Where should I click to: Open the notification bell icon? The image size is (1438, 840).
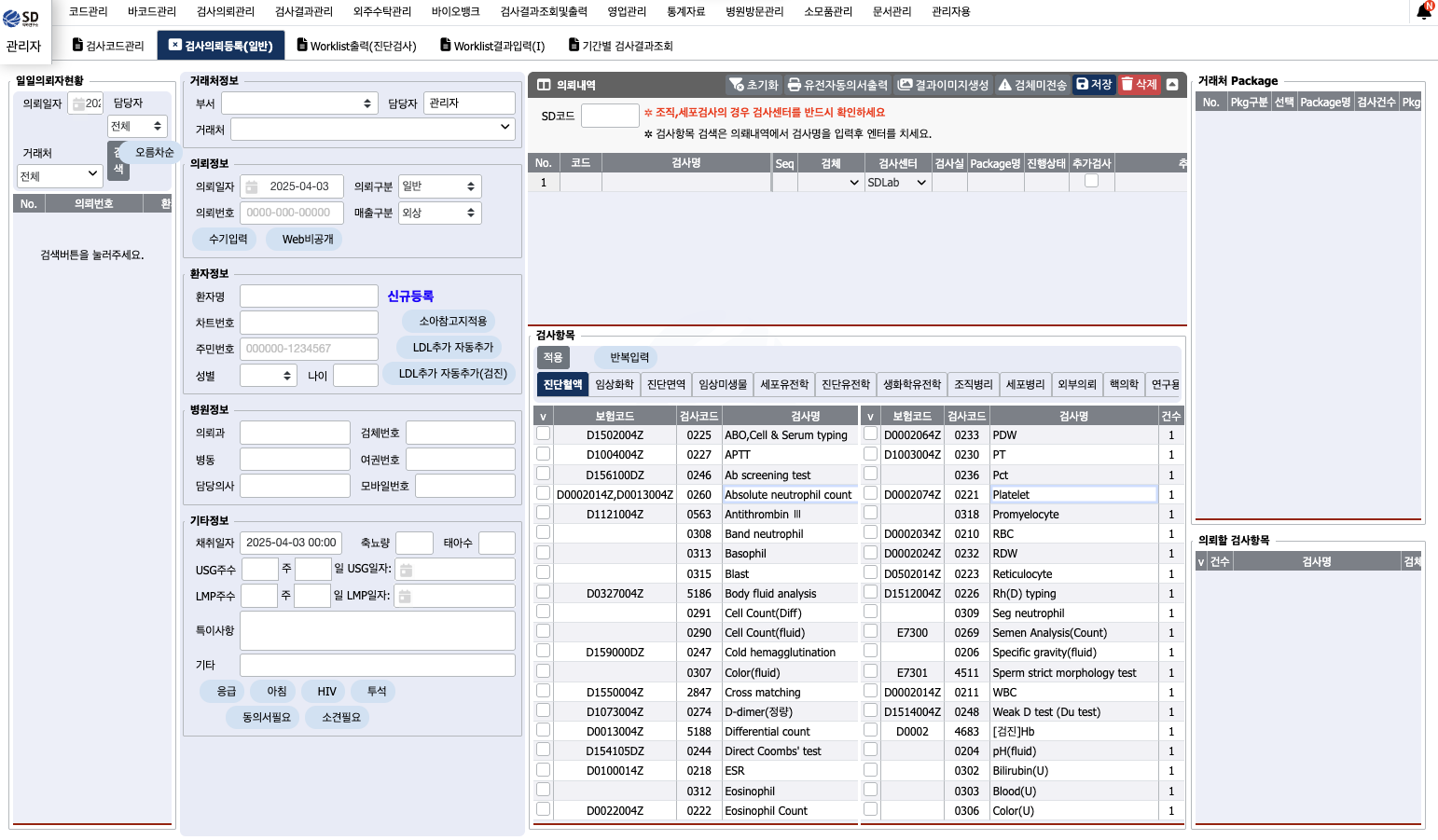[1423, 12]
